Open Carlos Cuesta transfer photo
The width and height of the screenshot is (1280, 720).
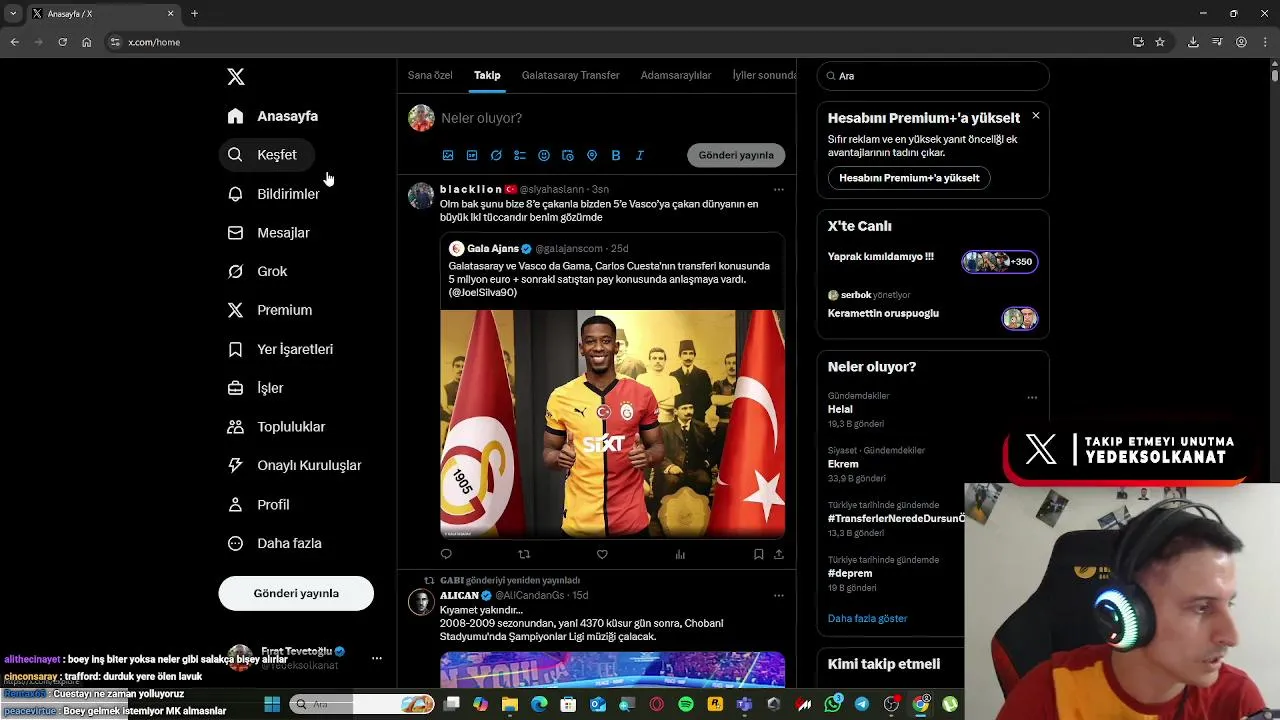(x=612, y=424)
